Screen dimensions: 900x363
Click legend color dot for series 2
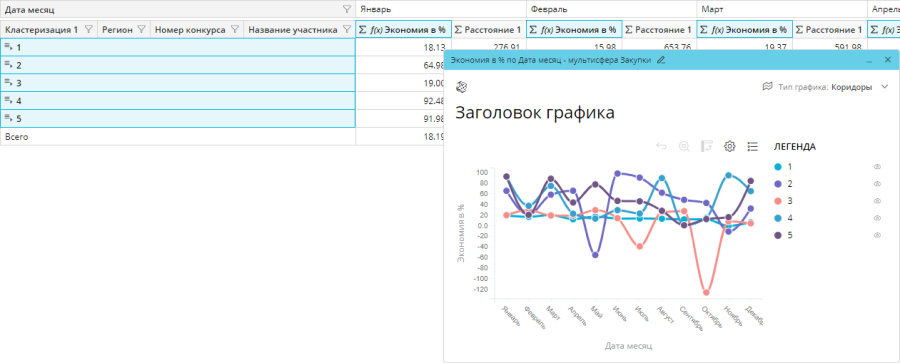click(778, 184)
